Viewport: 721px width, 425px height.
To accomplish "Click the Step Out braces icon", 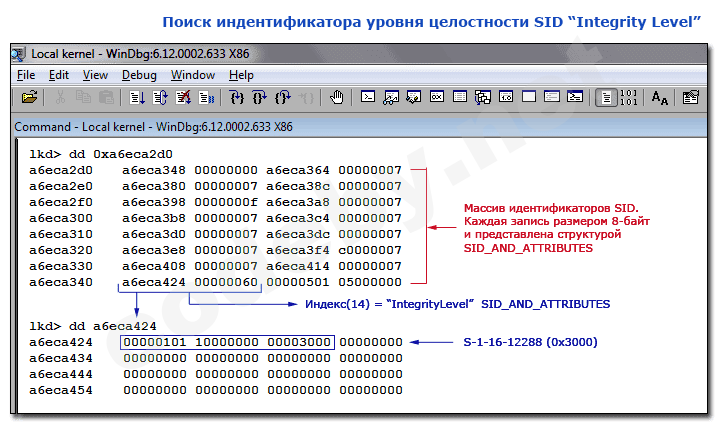I will click(x=283, y=98).
